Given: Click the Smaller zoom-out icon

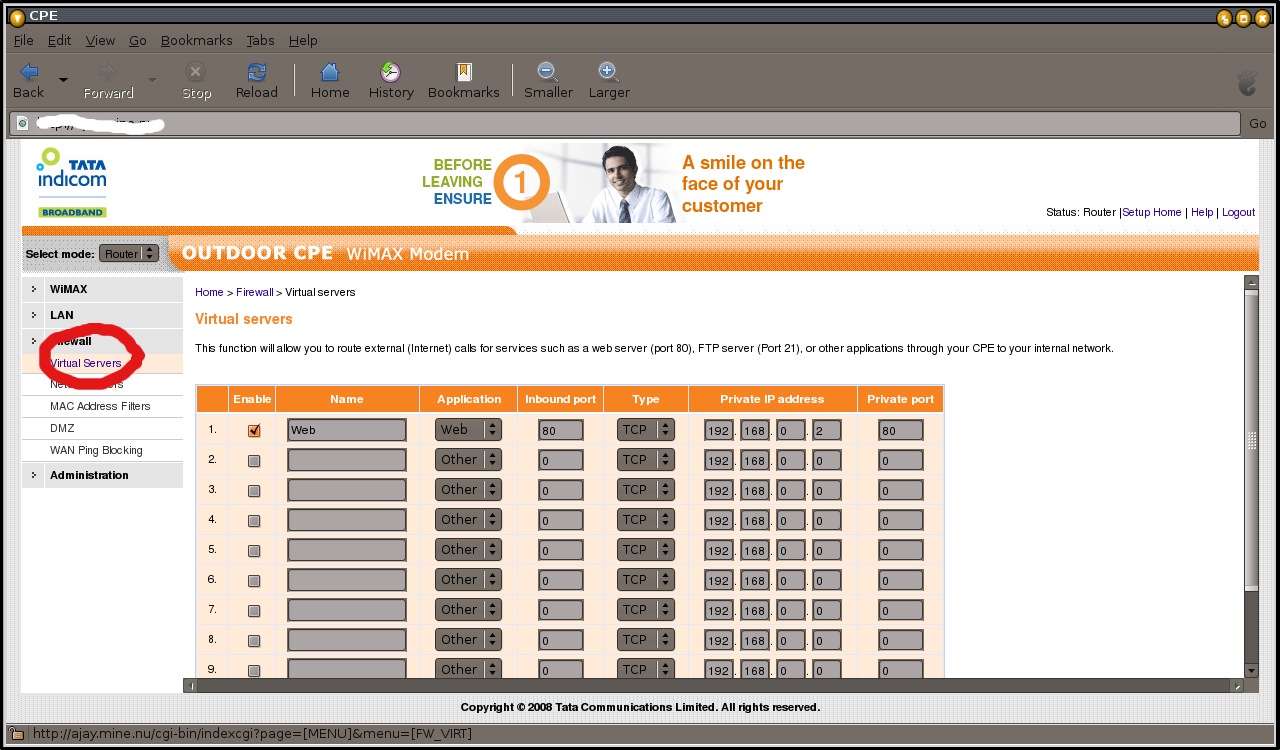Looking at the screenshot, I should coord(548,72).
